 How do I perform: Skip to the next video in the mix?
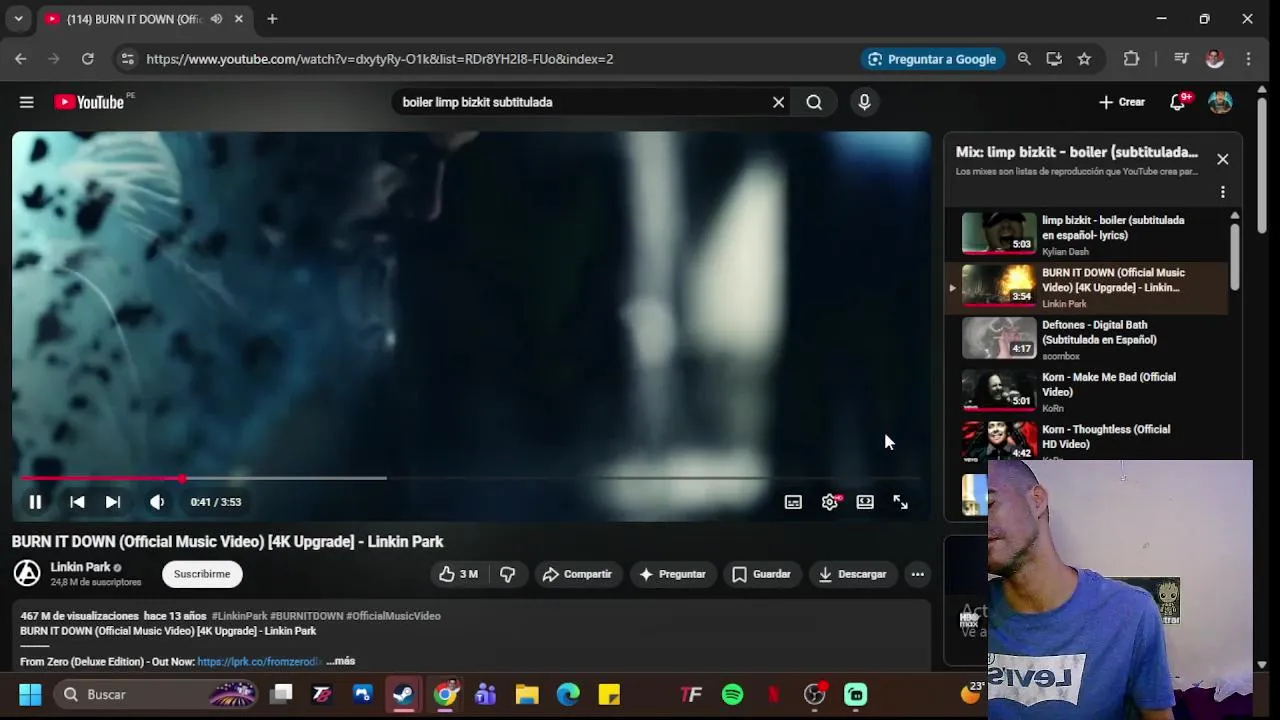pos(113,502)
